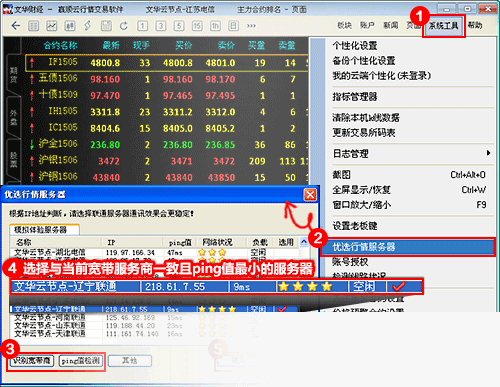The height and width of the screenshot is (387, 500).
Task: Open the 系统工具 menu
Action: click(x=443, y=26)
